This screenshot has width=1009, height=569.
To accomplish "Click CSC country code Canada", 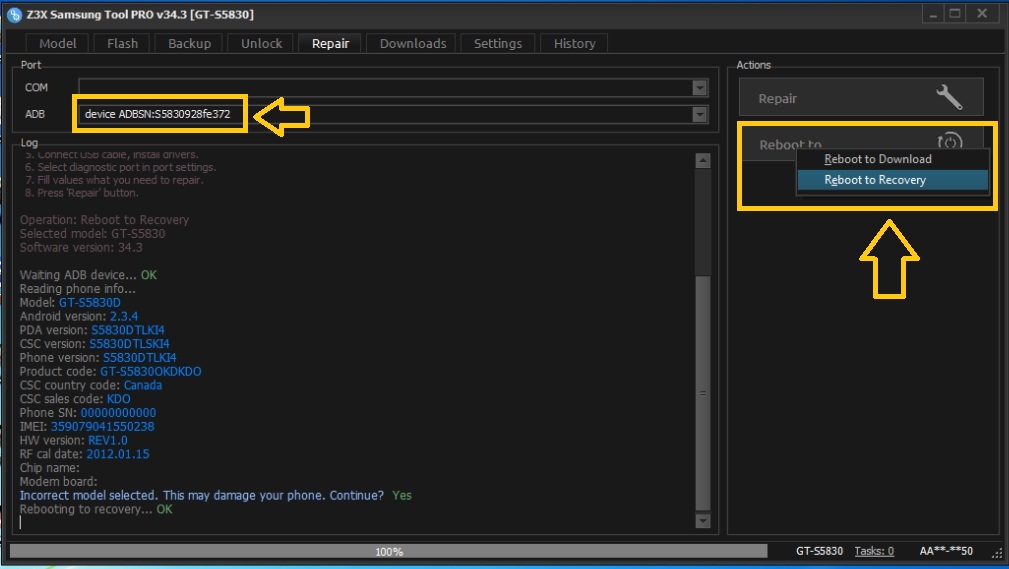I will (x=142, y=385).
